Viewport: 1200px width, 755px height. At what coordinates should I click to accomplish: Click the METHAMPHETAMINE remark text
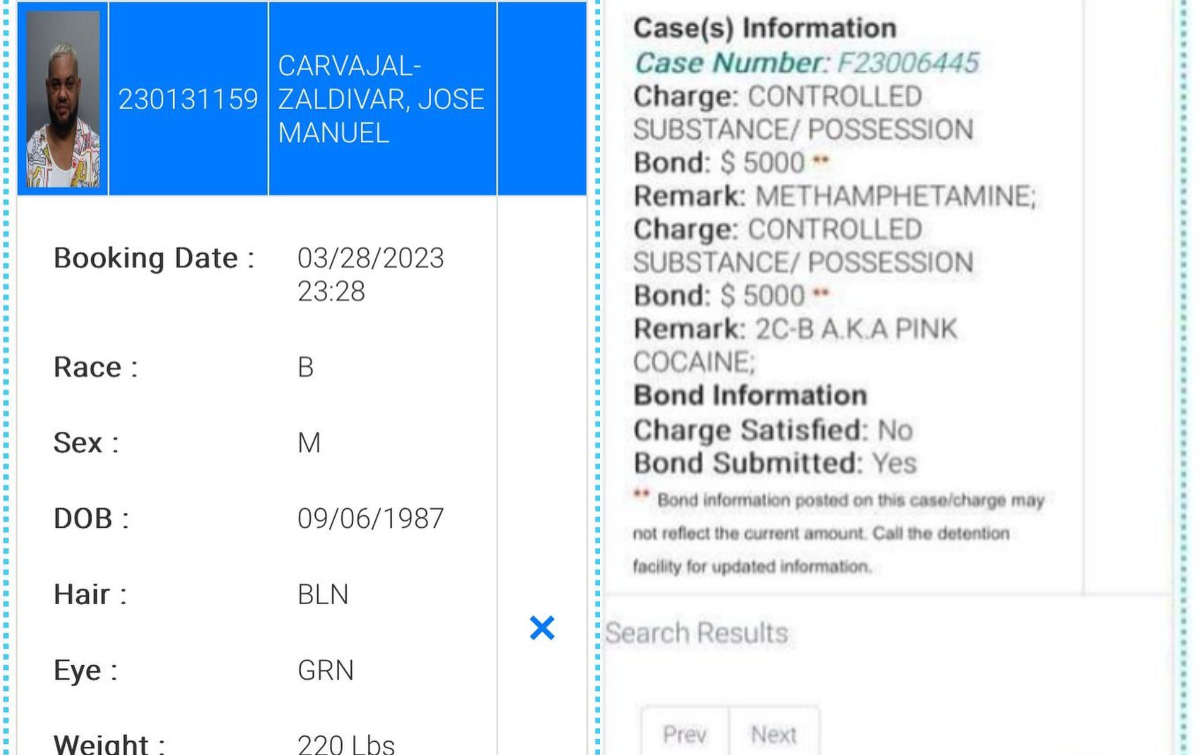coord(895,196)
